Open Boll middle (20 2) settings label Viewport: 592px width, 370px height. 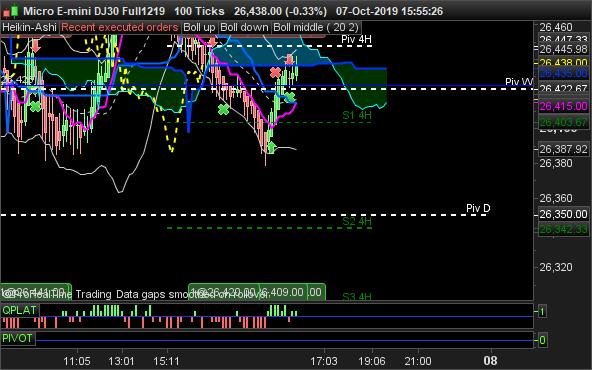[x=316, y=28]
